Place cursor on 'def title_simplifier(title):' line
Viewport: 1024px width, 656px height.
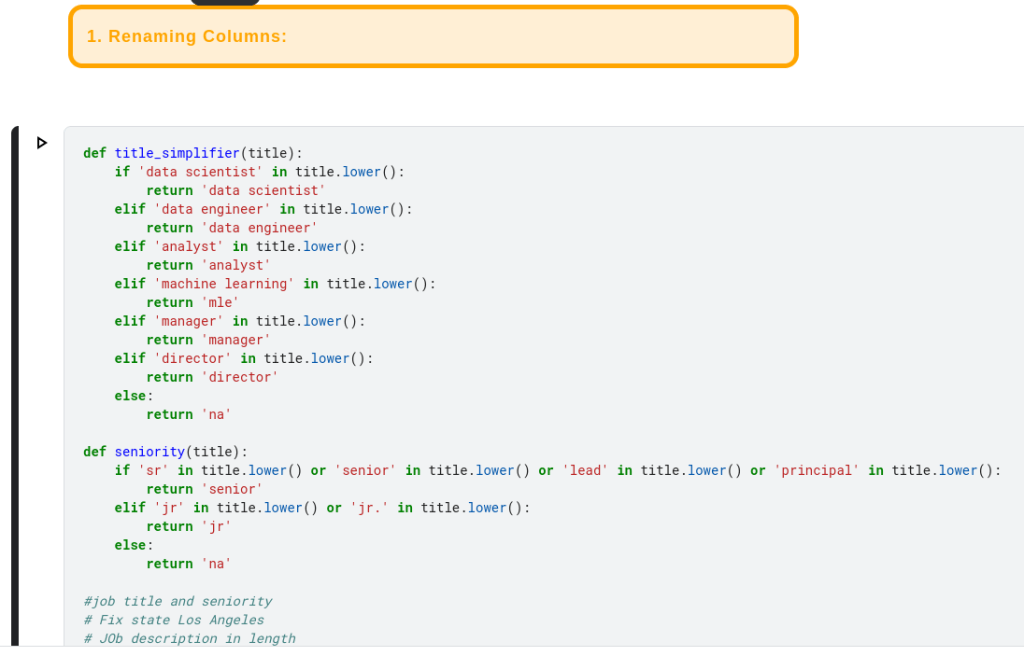click(x=192, y=153)
